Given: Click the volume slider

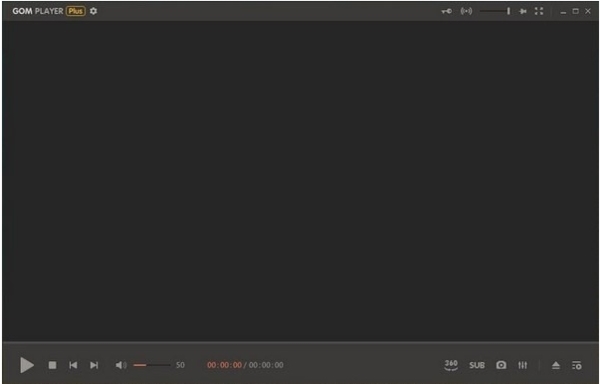Looking at the screenshot, I should [x=152, y=365].
